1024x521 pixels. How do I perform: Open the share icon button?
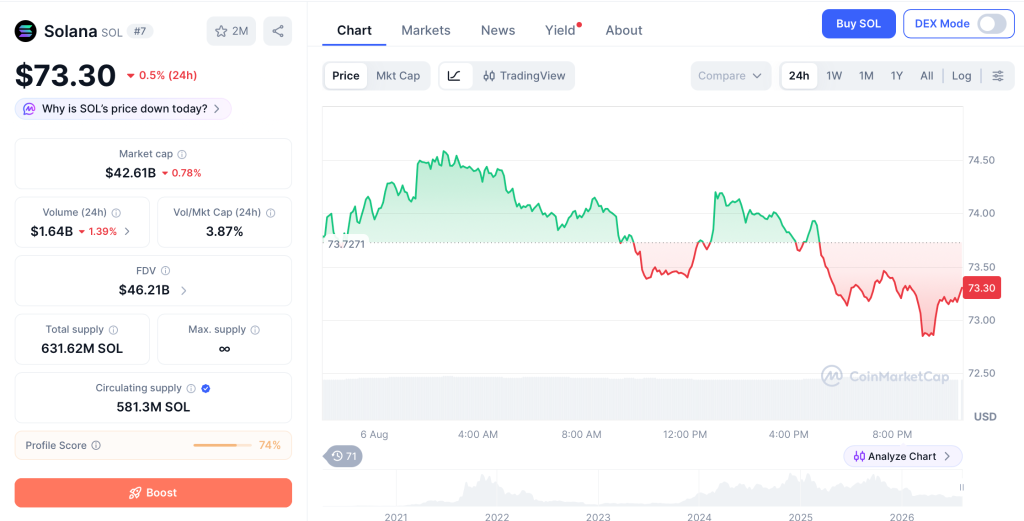click(278, 31)
